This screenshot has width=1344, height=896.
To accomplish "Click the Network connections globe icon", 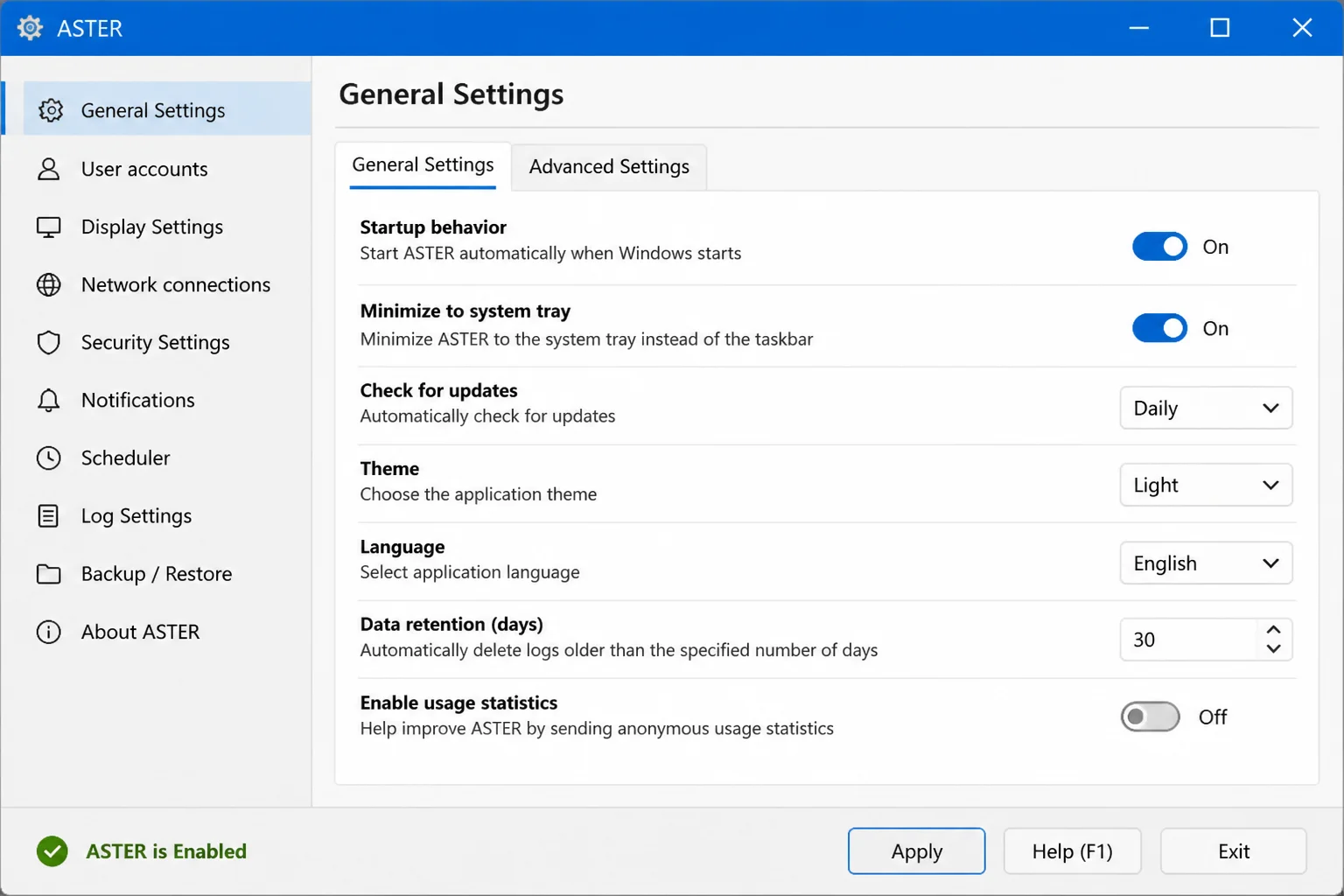I will point(49,285).
